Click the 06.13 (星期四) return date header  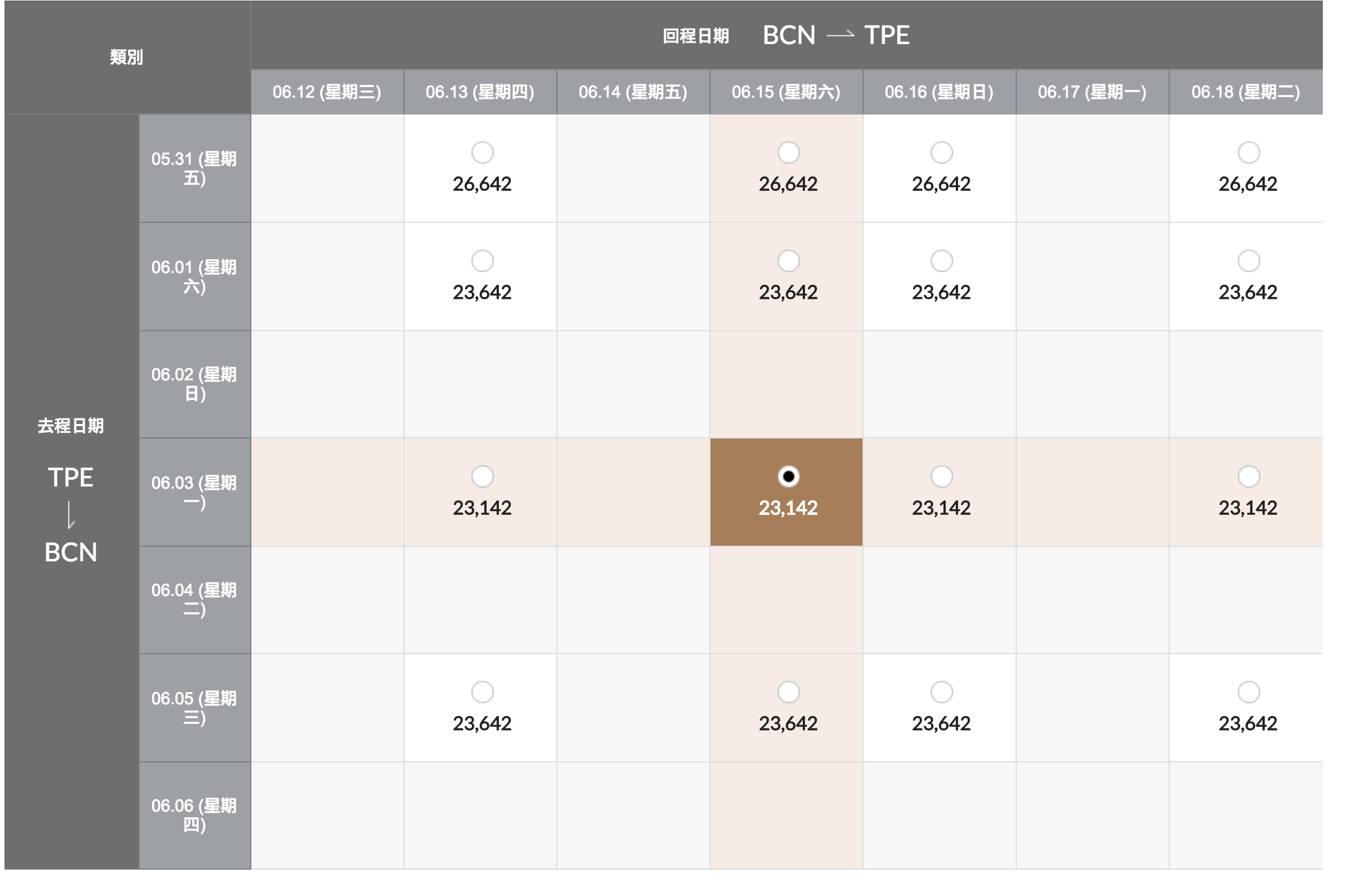[480, 92]
